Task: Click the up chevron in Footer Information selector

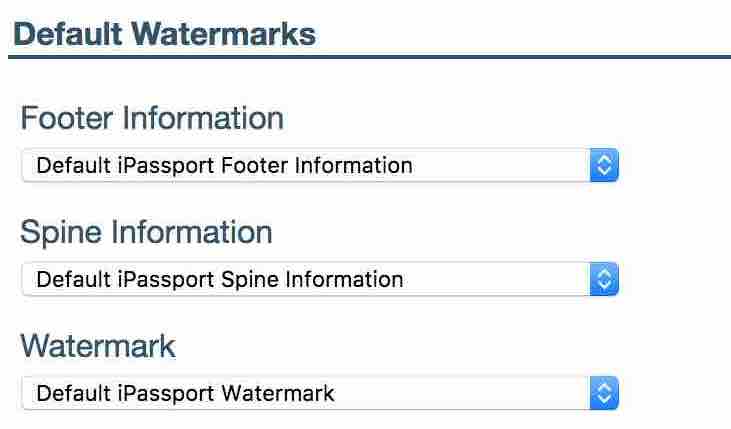Action: click(603, 160)
